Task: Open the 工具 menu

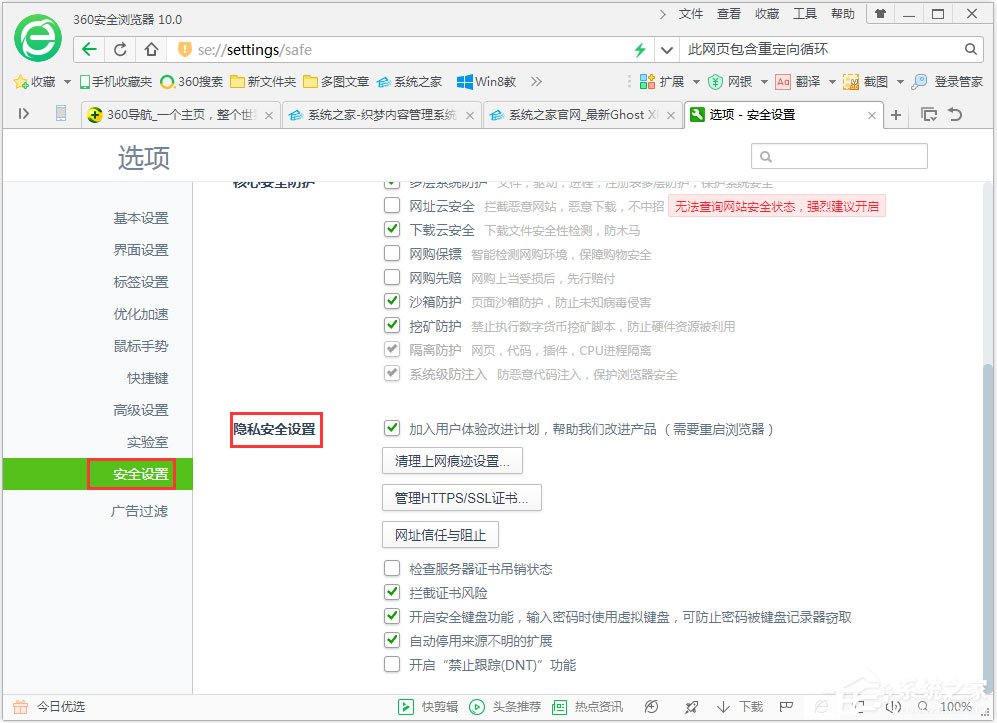Action: 804,14
